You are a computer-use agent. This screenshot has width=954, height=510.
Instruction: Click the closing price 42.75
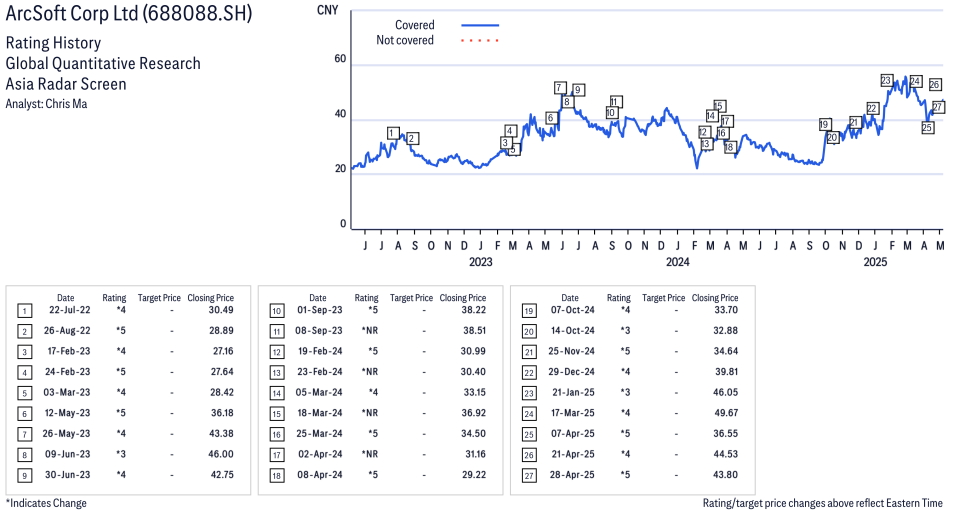(221, 475)
